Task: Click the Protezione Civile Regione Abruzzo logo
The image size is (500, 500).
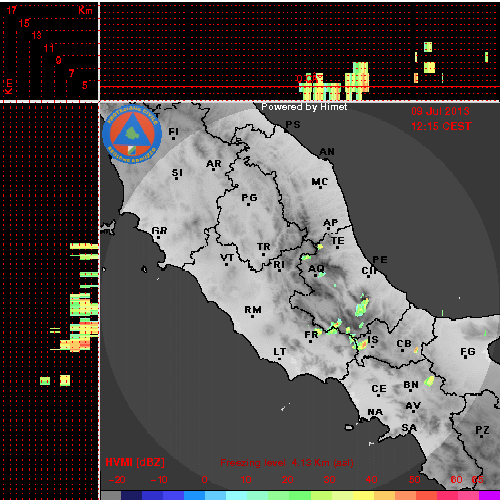Action: point(132,134)
